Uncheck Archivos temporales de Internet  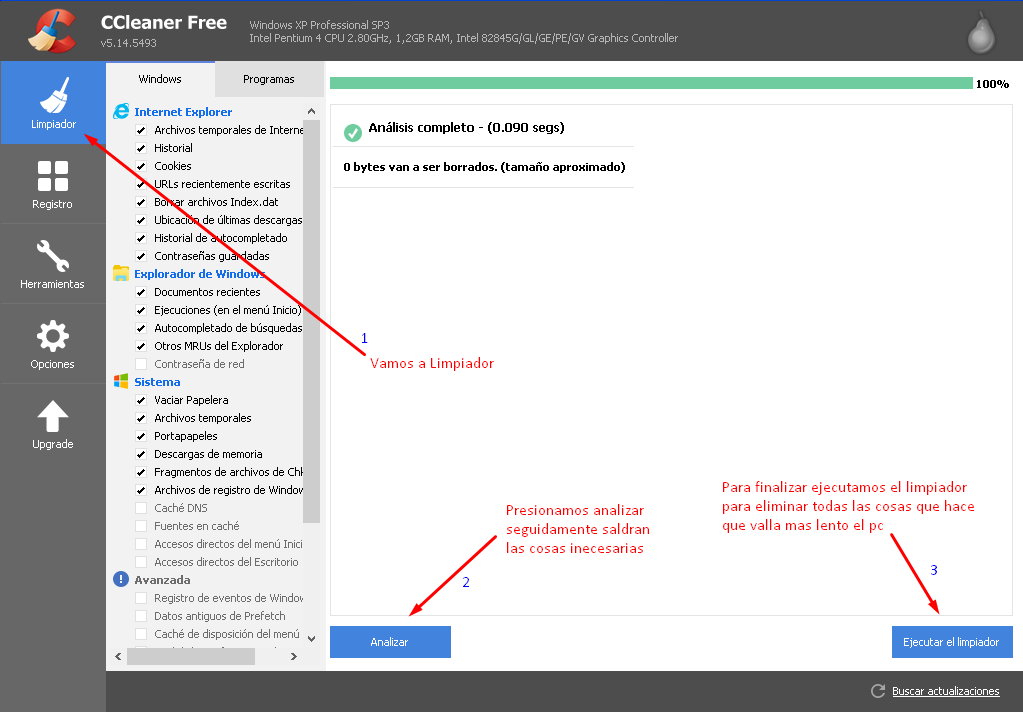pos(141,130)
